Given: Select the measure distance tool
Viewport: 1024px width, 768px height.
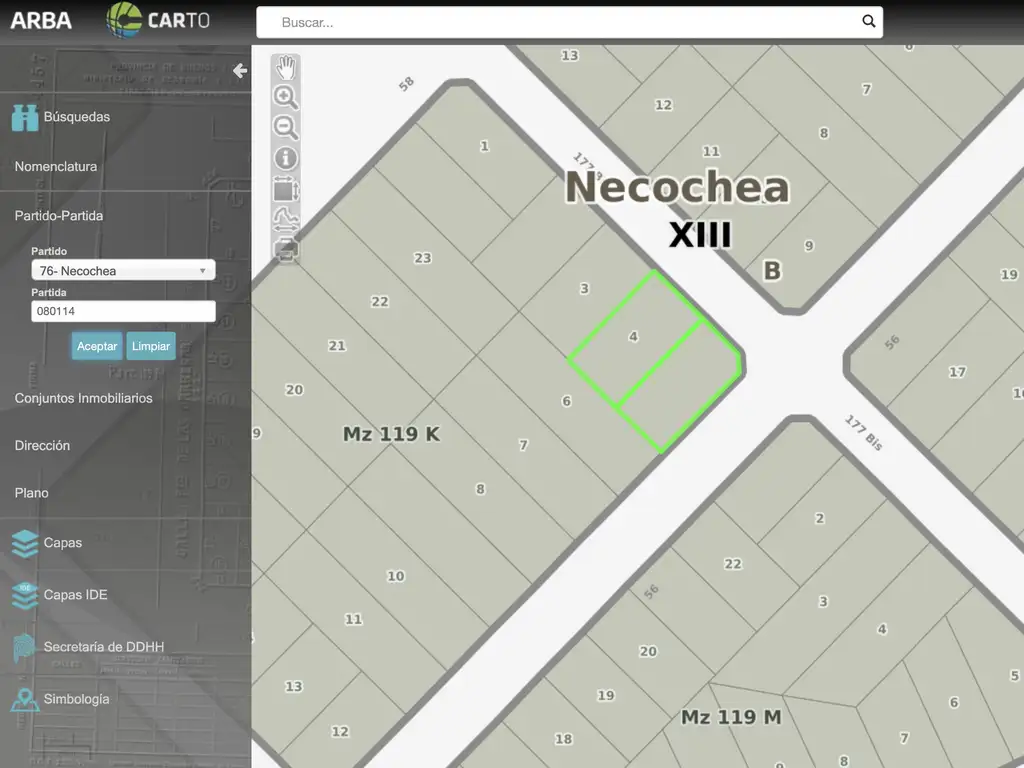Looking at the screenshot, I should (x=286, y=219).
